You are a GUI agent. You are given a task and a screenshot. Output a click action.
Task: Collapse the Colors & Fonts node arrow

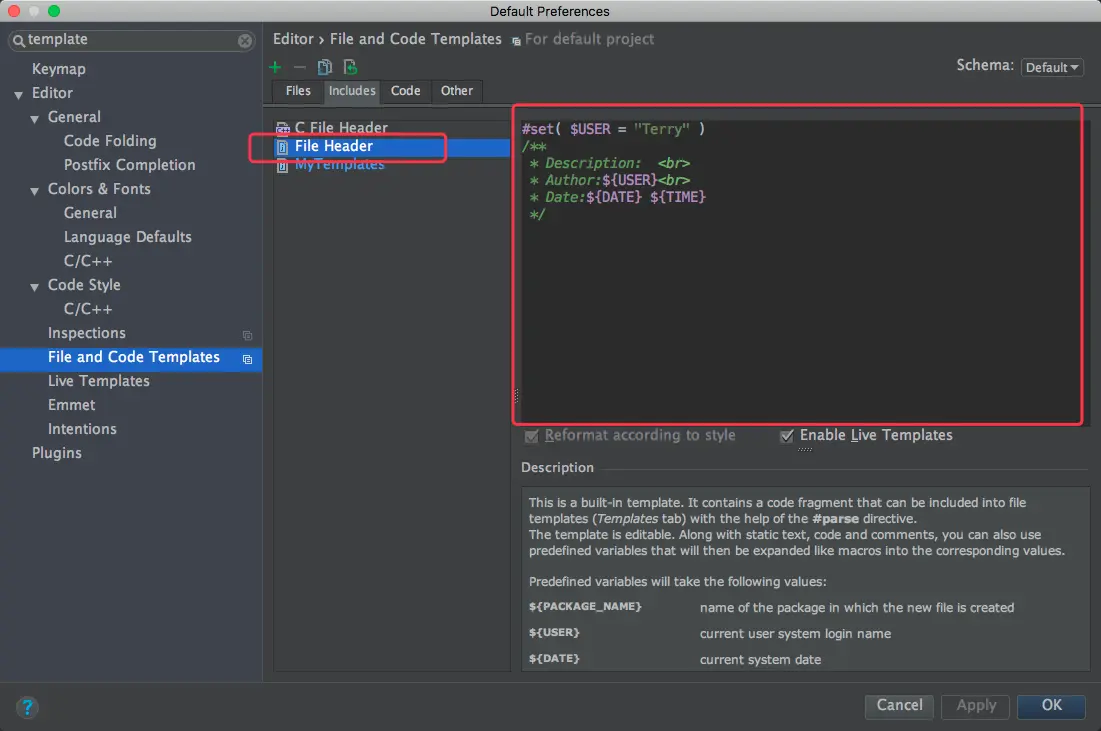[x=34, y=191]
